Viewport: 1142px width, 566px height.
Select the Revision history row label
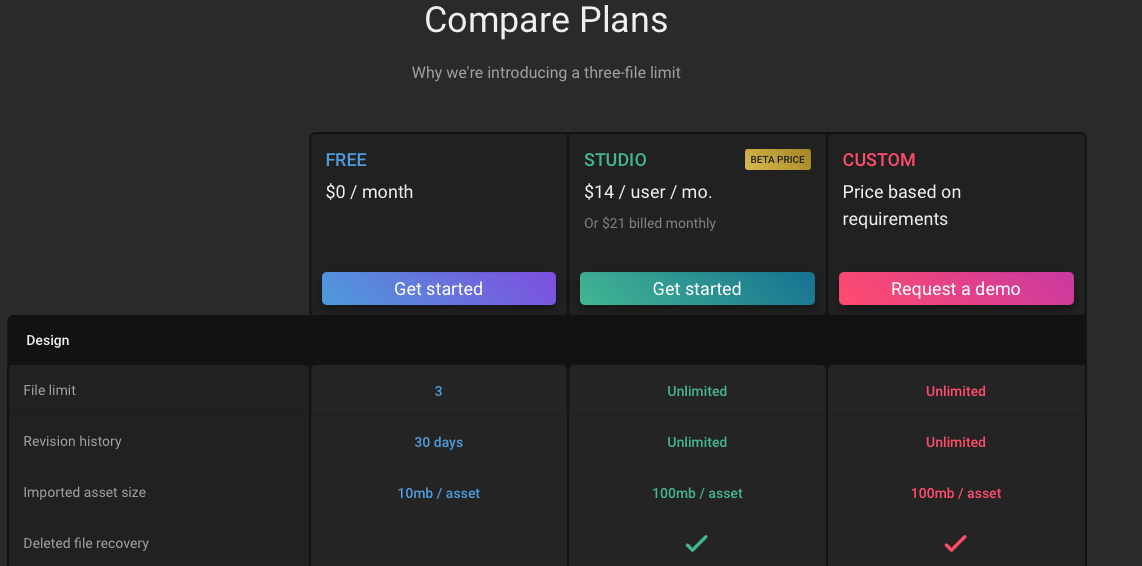tap(72, 441)
